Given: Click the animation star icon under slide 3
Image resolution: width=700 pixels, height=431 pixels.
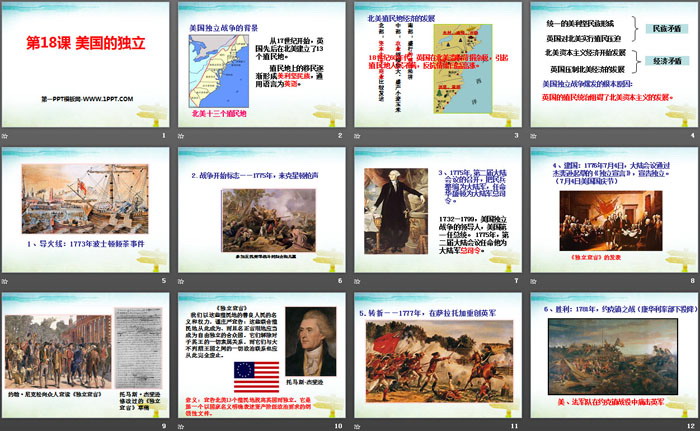Looking at the screenshot, I should coord(357,136).
